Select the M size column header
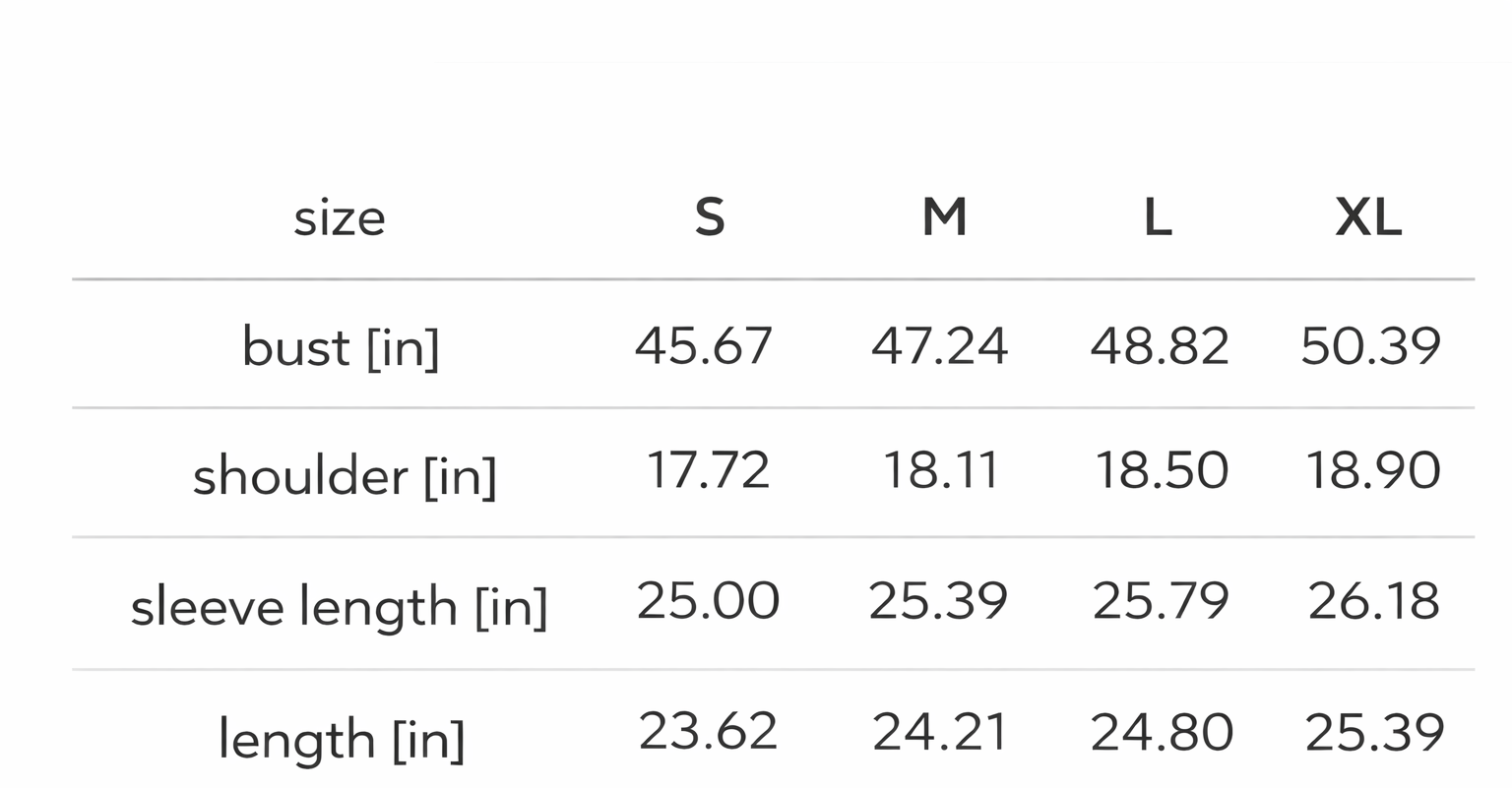This screenshot has height=788, width=1512. coord(944,217)
